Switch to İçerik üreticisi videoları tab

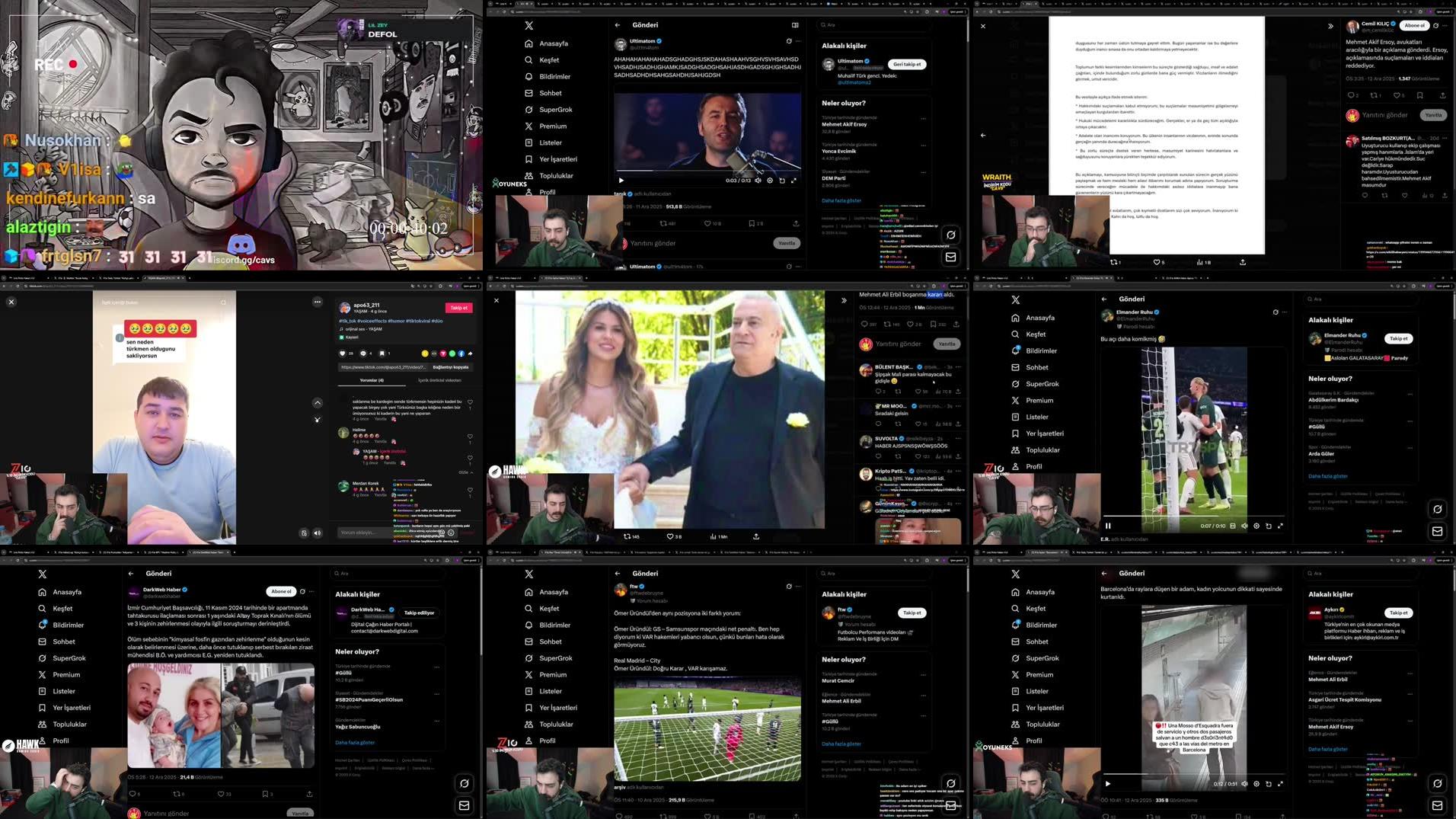point(439,380)
